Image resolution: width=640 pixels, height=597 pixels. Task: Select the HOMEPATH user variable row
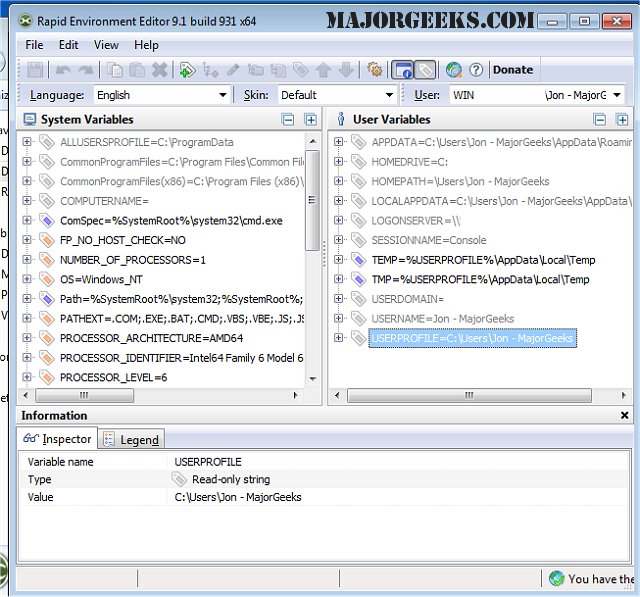[460, 181]
